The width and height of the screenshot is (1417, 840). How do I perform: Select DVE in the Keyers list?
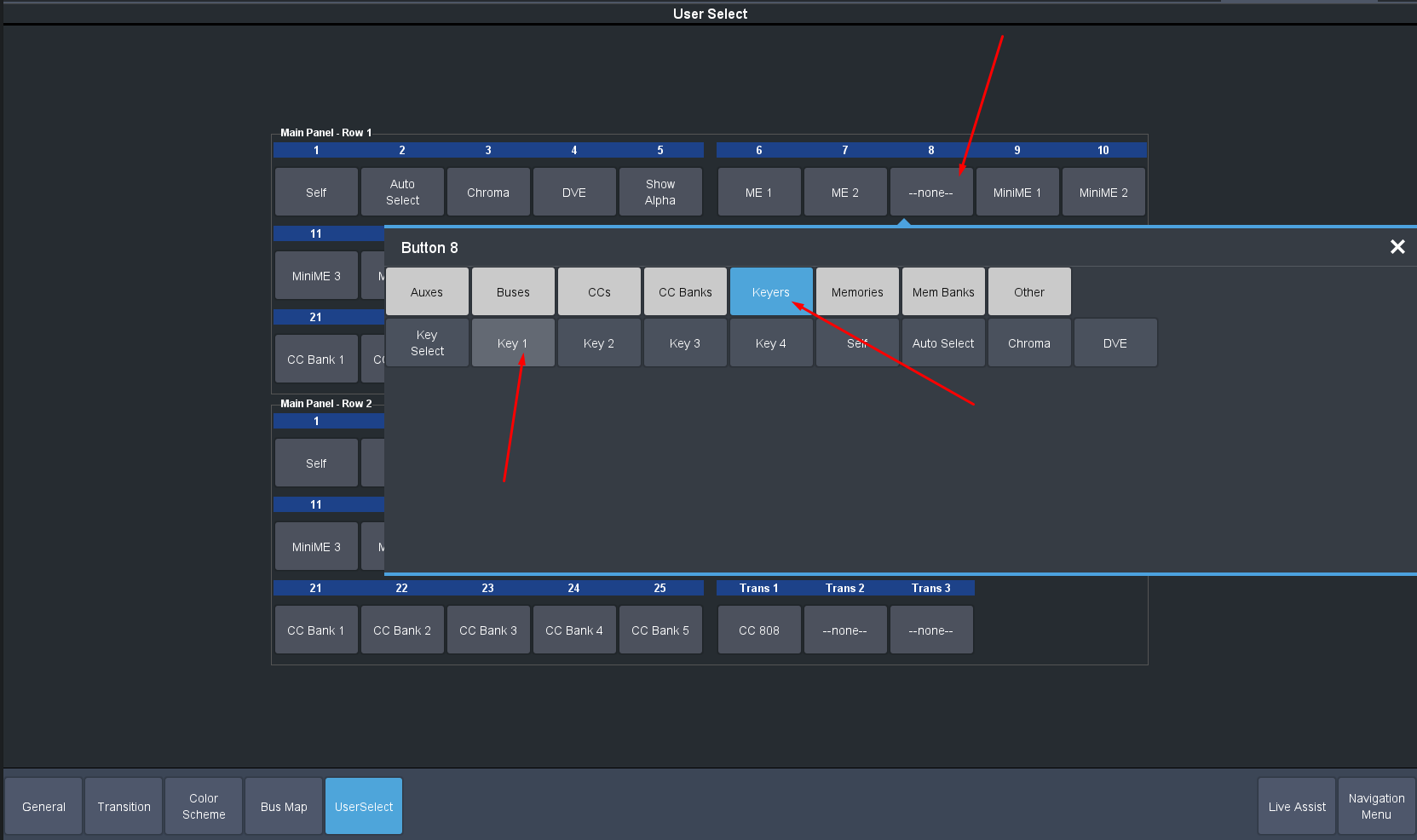[x=1115, y=343]
